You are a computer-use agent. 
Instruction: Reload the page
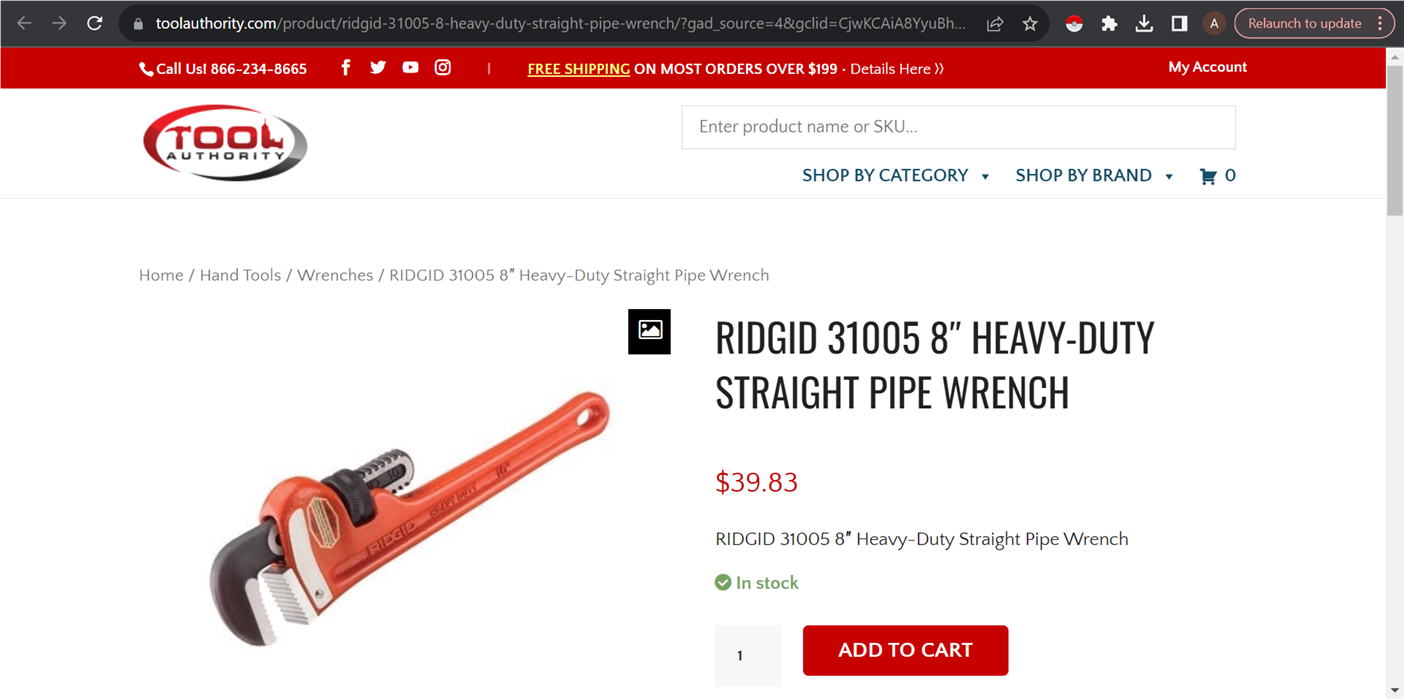(x=94, y=23)
